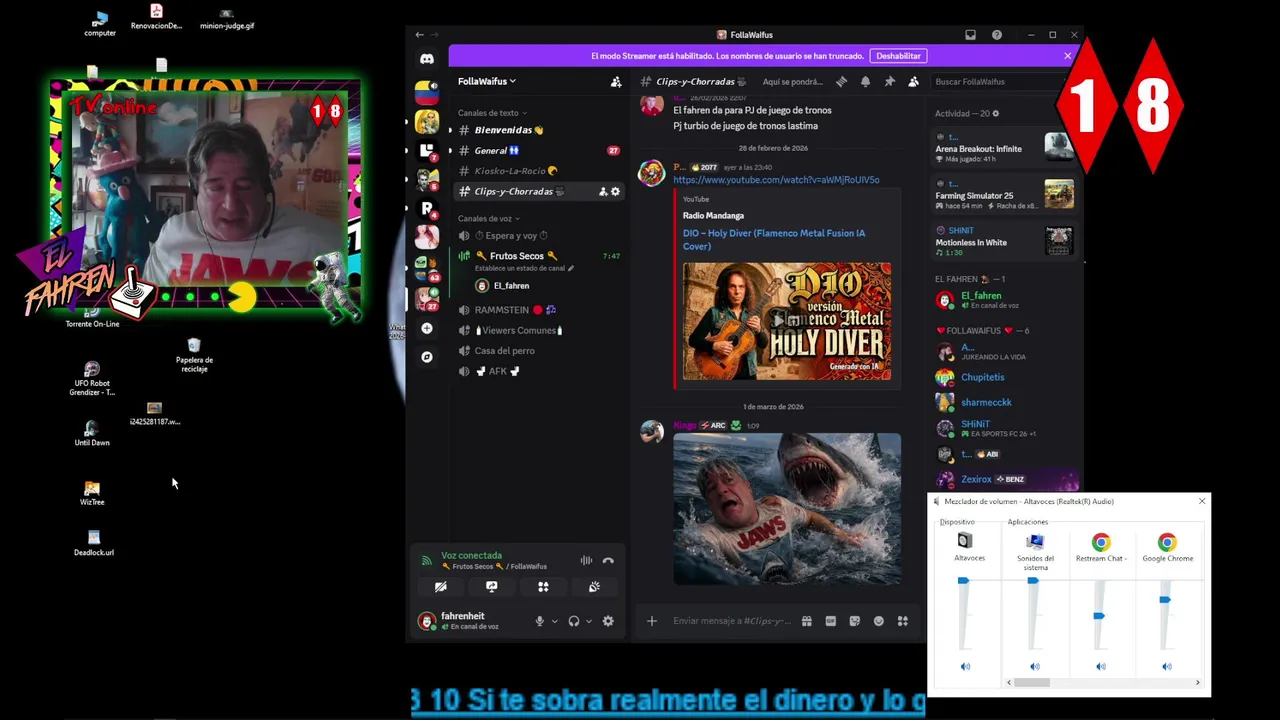Adjust the Restream Chat volume slider
1280x720 pixels.
click(1099, 616)
